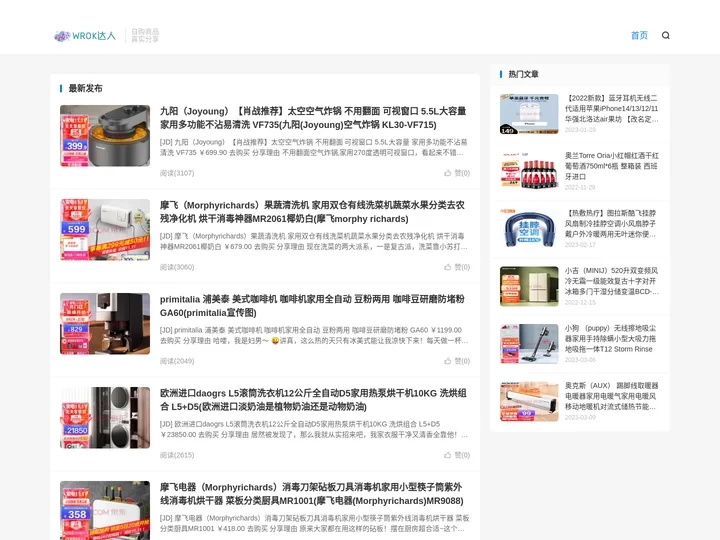Click the 热门文章 section heading

(523, 74)
